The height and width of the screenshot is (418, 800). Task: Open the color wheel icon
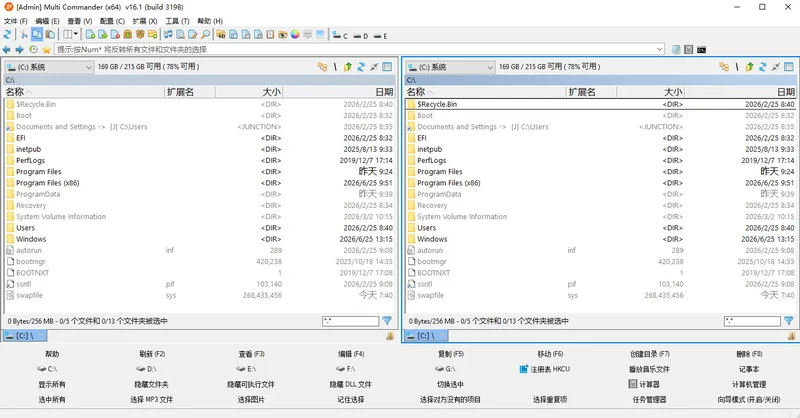click(x=295, y=34)
